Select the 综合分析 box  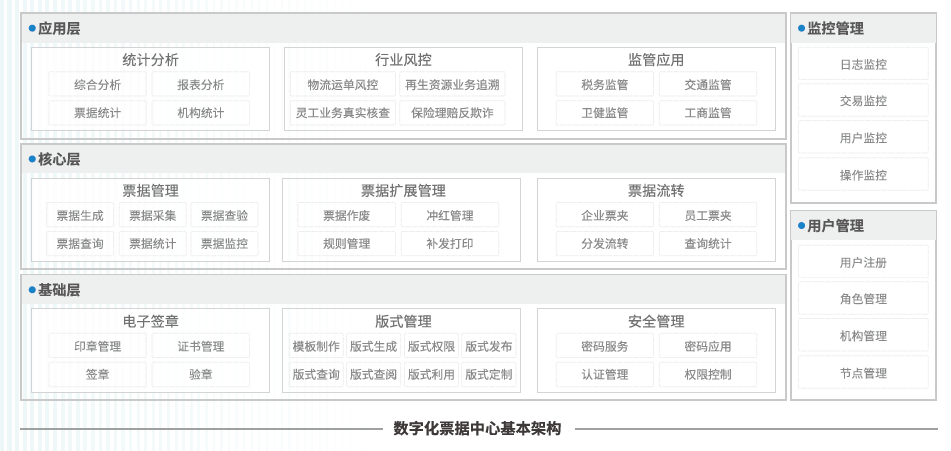click(97, 85)
